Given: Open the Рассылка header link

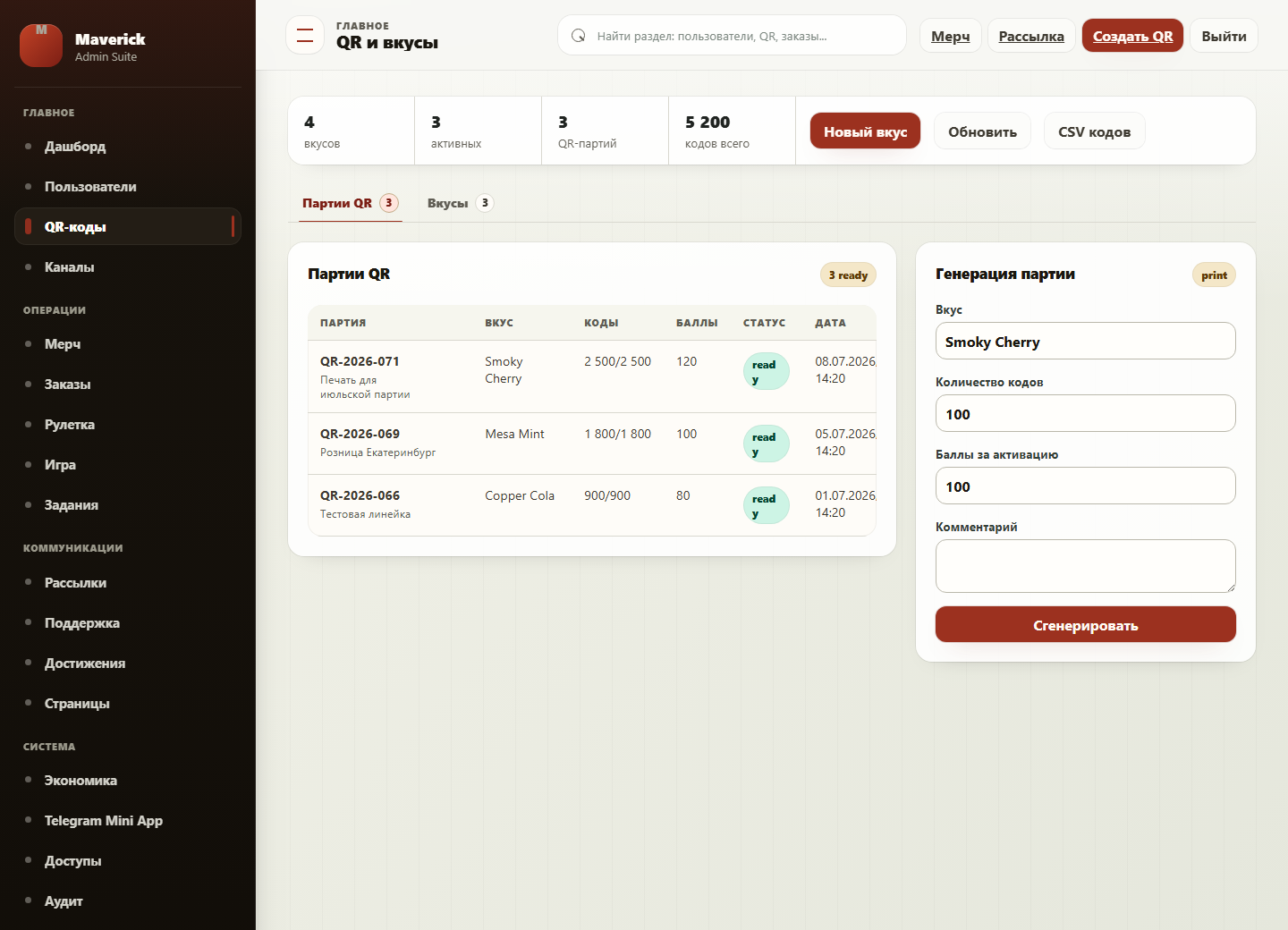Looking at the screenshot, I should click(1031, 36).
